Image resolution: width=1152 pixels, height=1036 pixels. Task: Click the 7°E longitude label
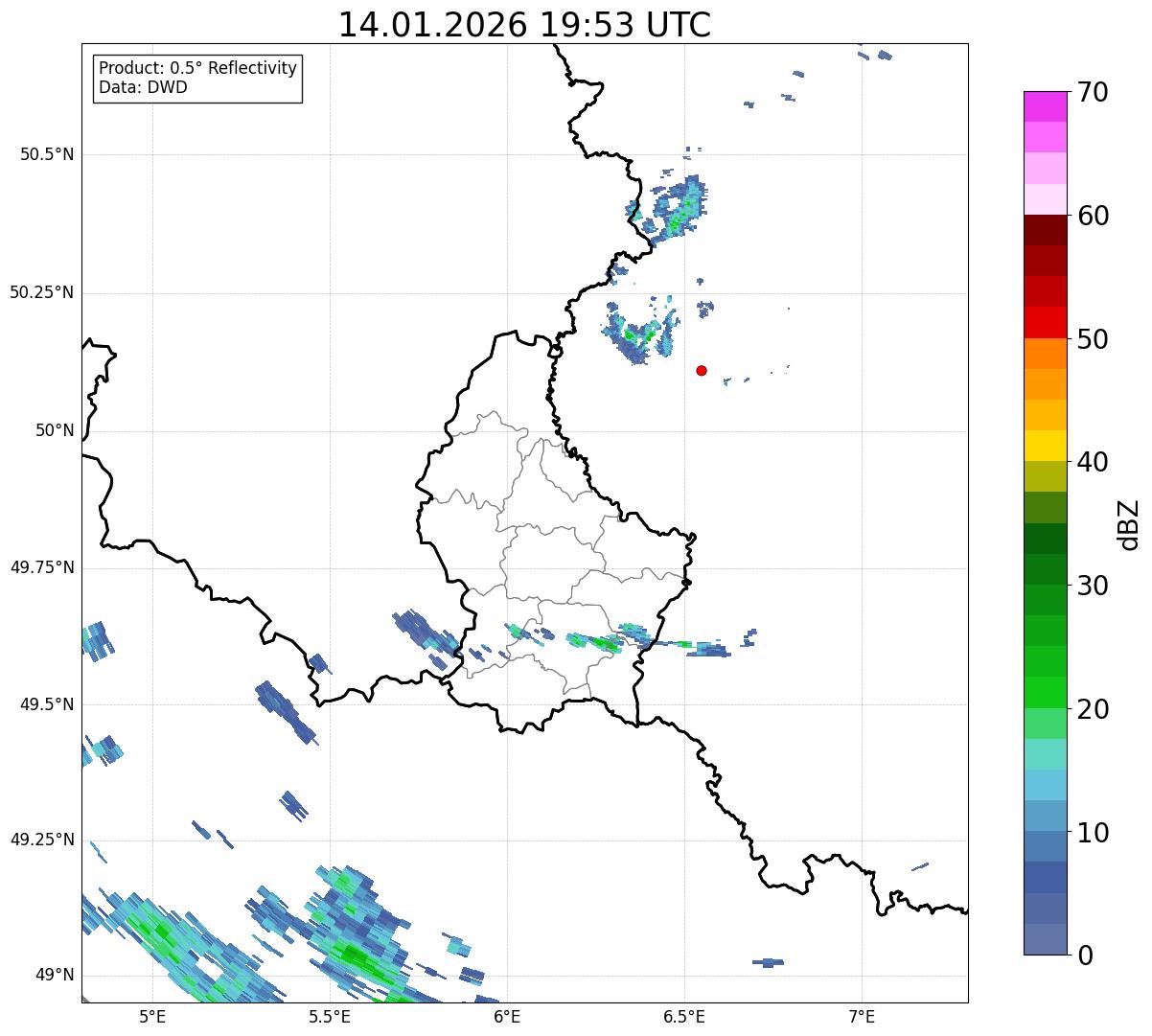coord(862,1017)
